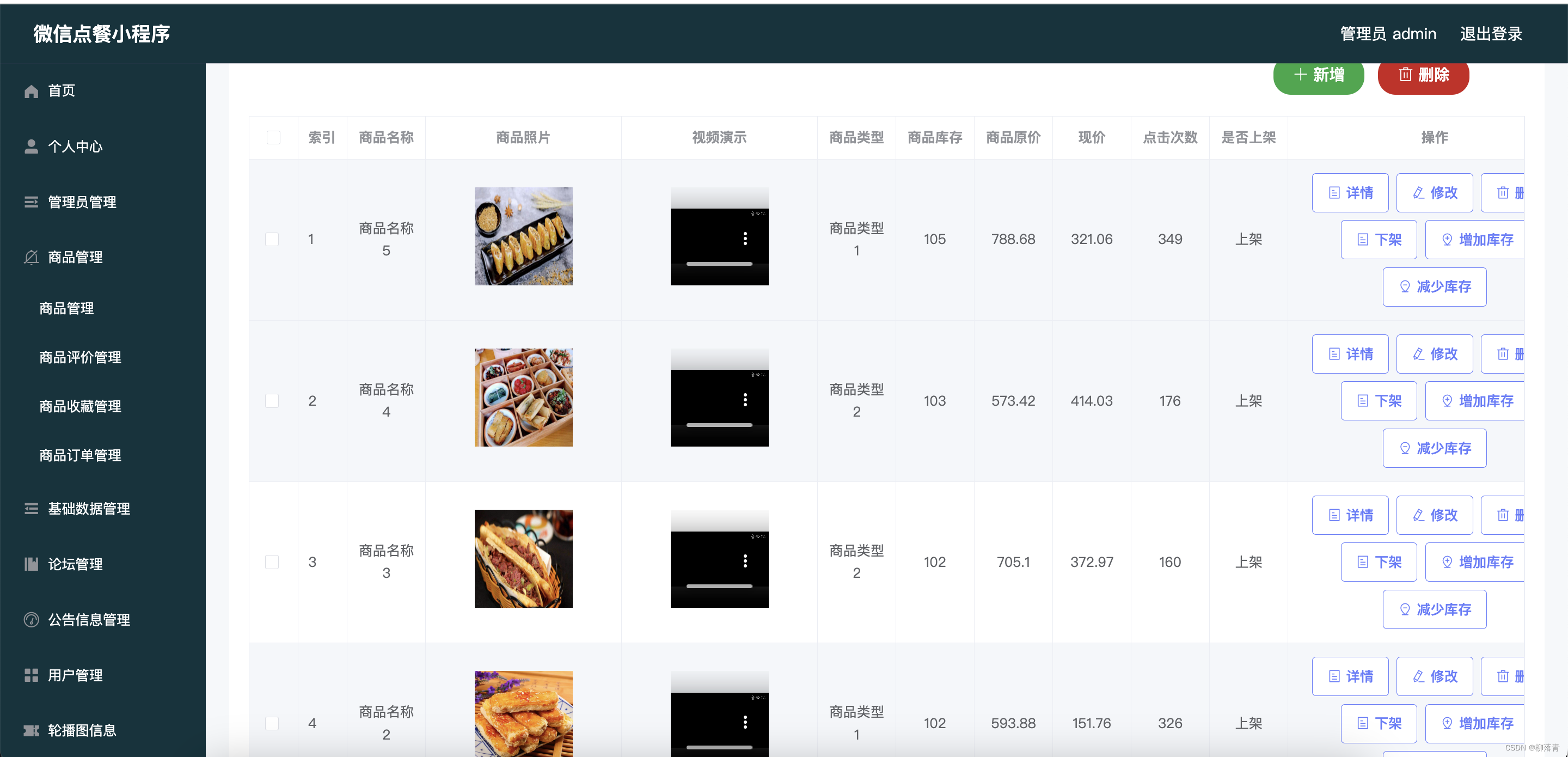
Task: Click the person icon beside 个人中心
Action: 31,147
